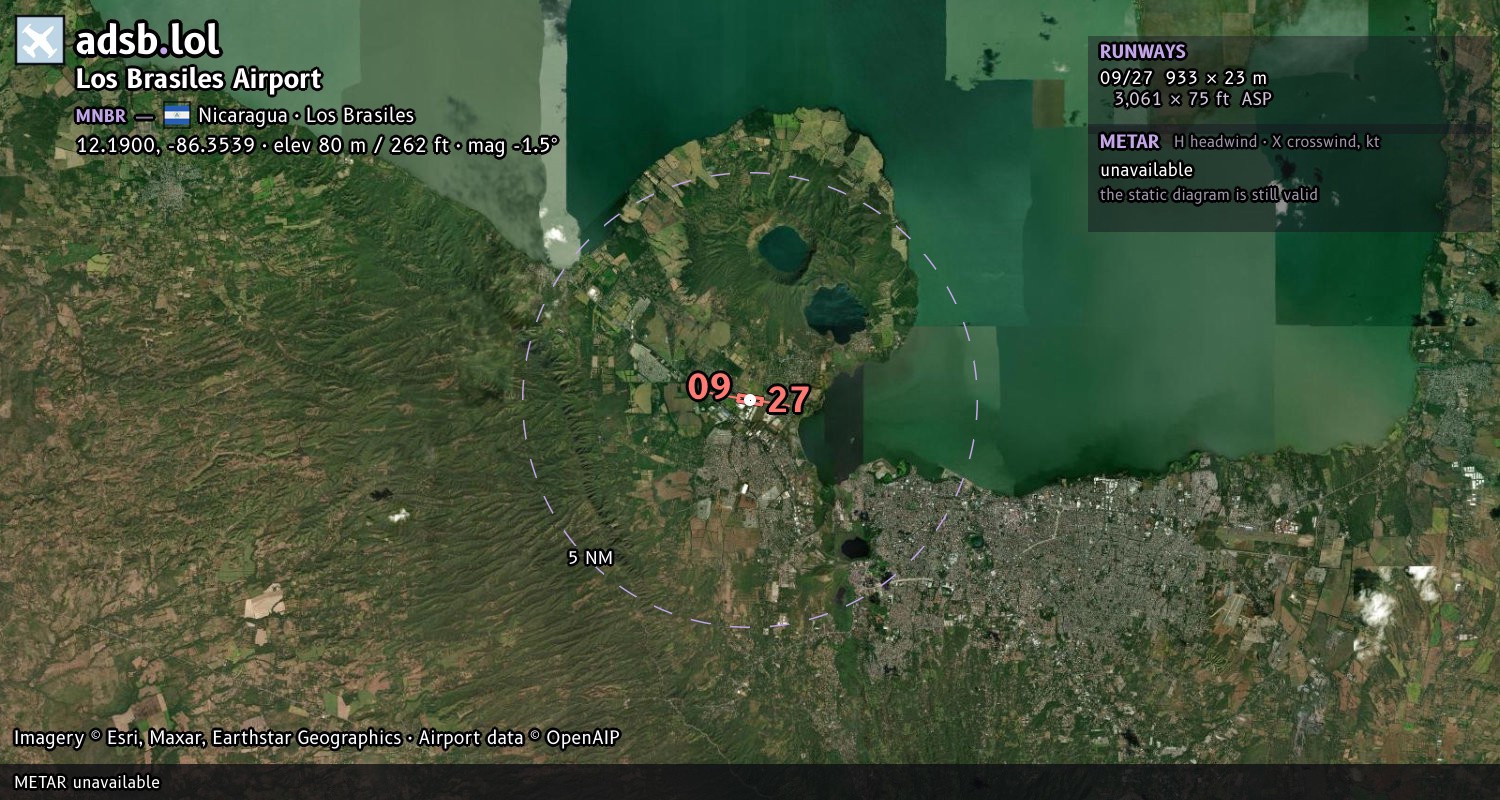Click the adsb.lol site title
1500x800 pixels.
click(x=148, y=40)
